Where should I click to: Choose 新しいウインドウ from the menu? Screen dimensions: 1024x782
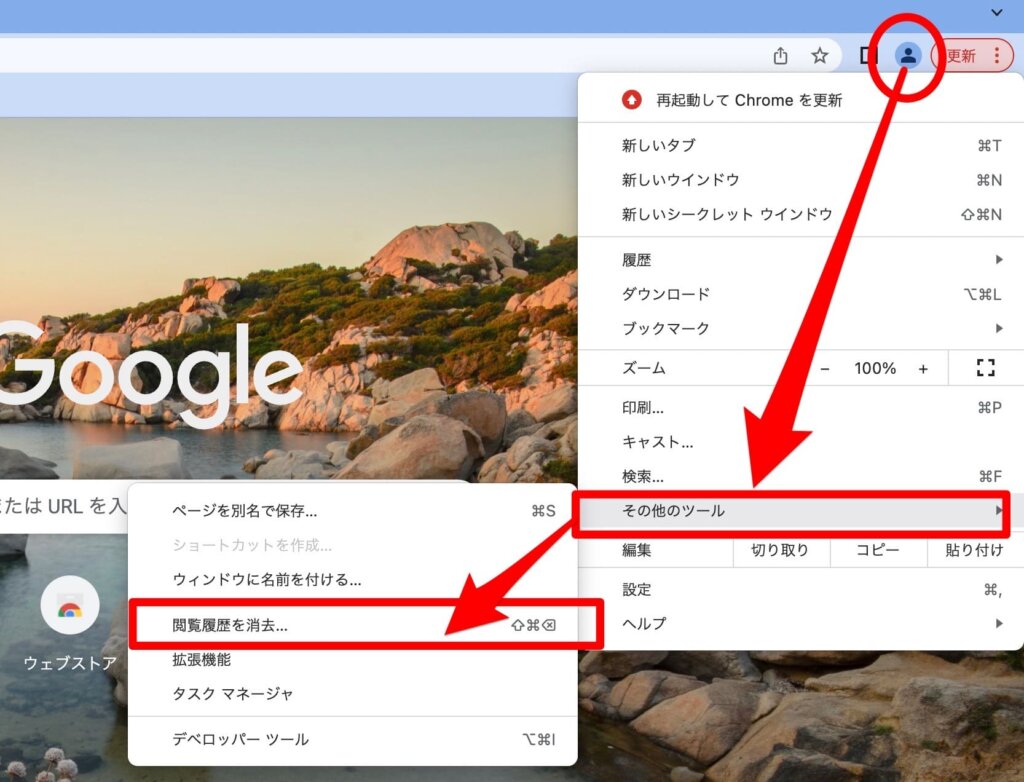tap(801, 180)
